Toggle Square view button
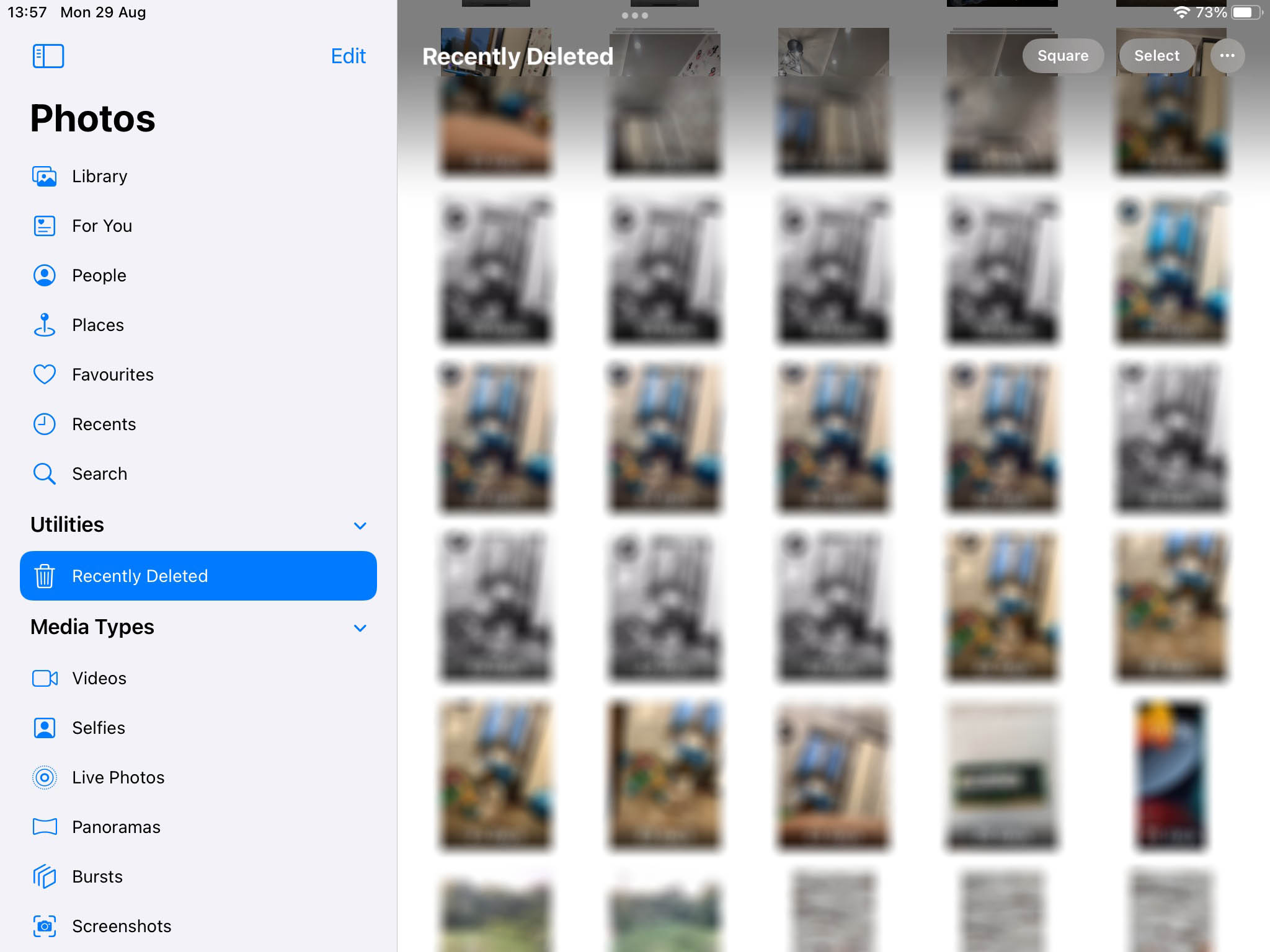The width and height of the screenshot is (1270, 952). coord(1063,56)
